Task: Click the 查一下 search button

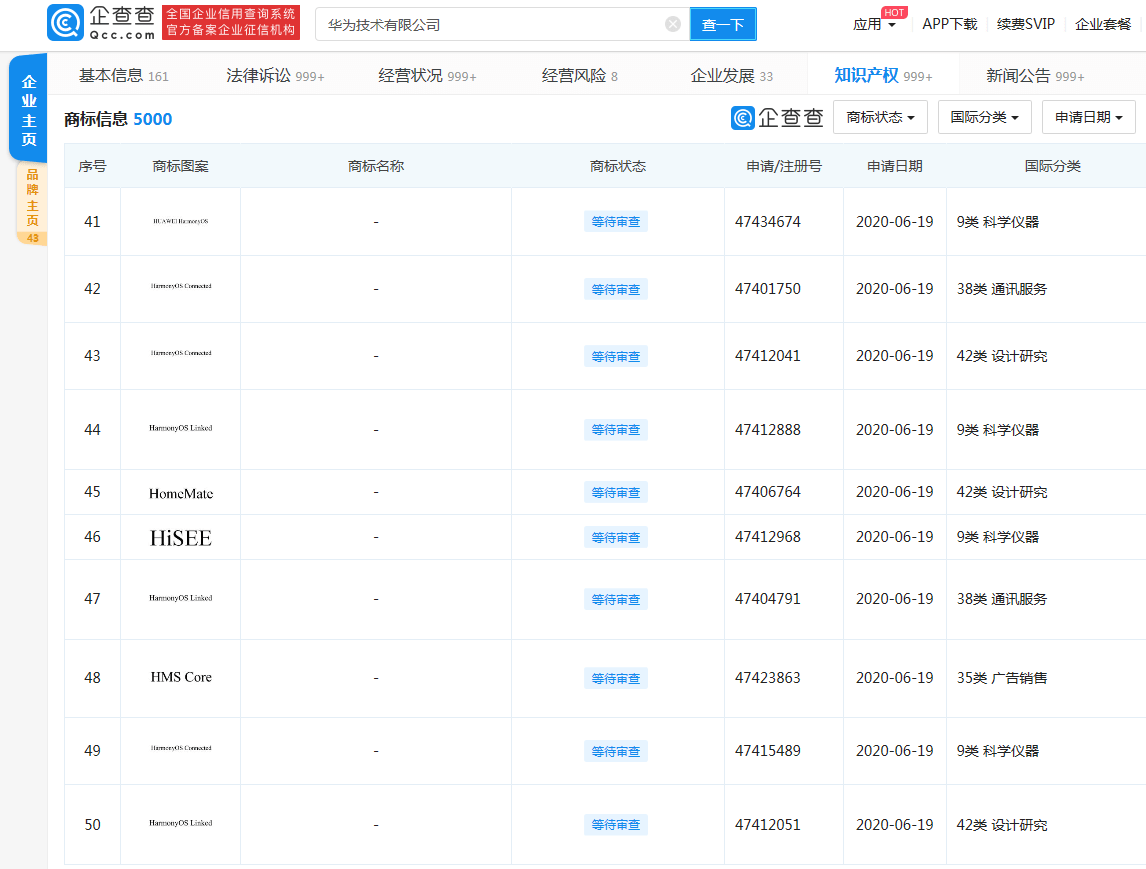Action: pos(722,23)
